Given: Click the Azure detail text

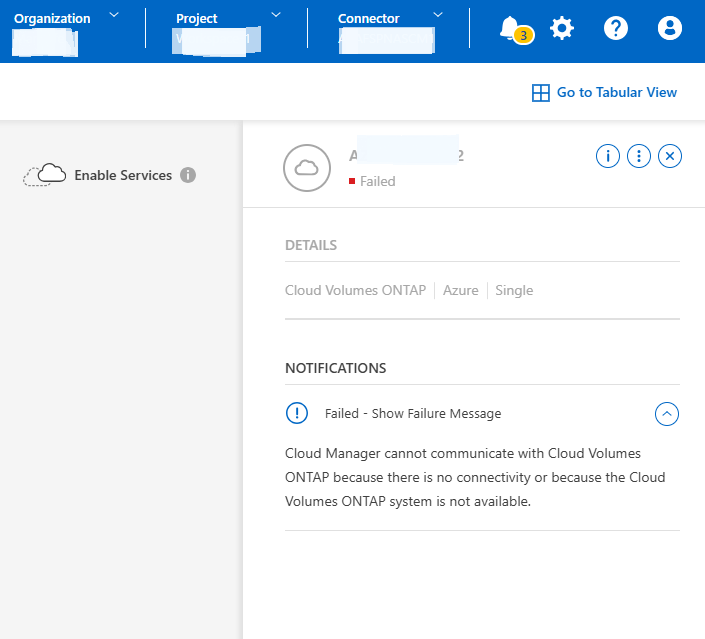Looking at the screenshot, I should [x=460, y=290].
